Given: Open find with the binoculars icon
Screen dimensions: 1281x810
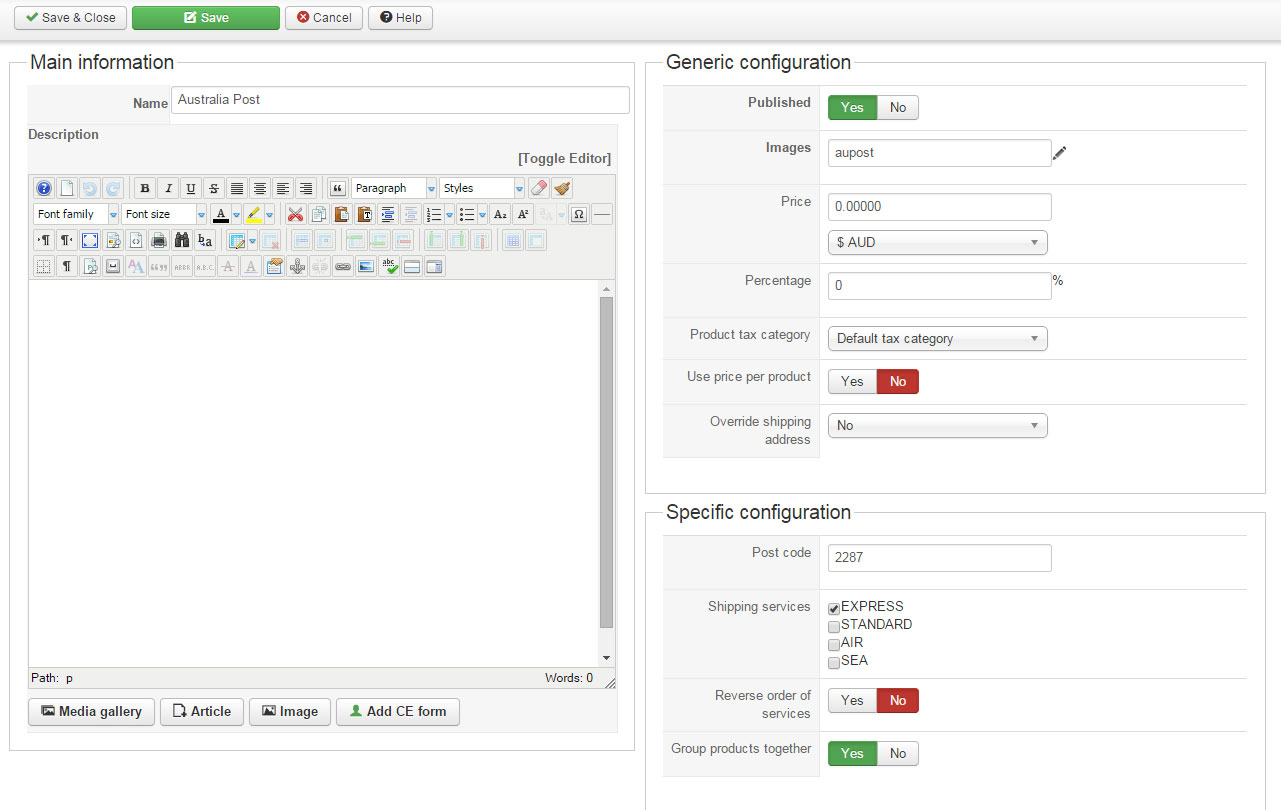Looking at the screenshot, I should 181,240.
